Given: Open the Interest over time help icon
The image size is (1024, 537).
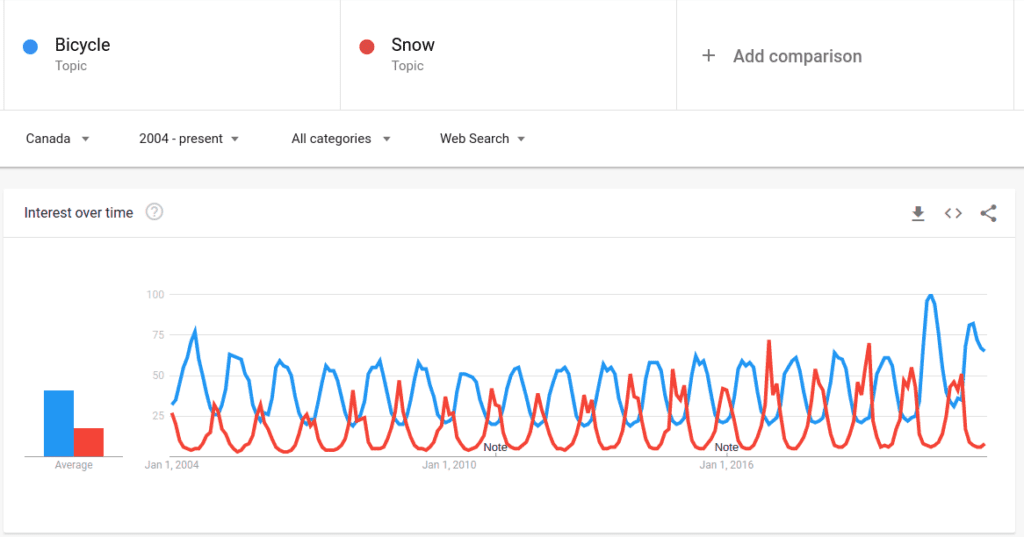Looking at the screenshot, I should pos(154,212).
